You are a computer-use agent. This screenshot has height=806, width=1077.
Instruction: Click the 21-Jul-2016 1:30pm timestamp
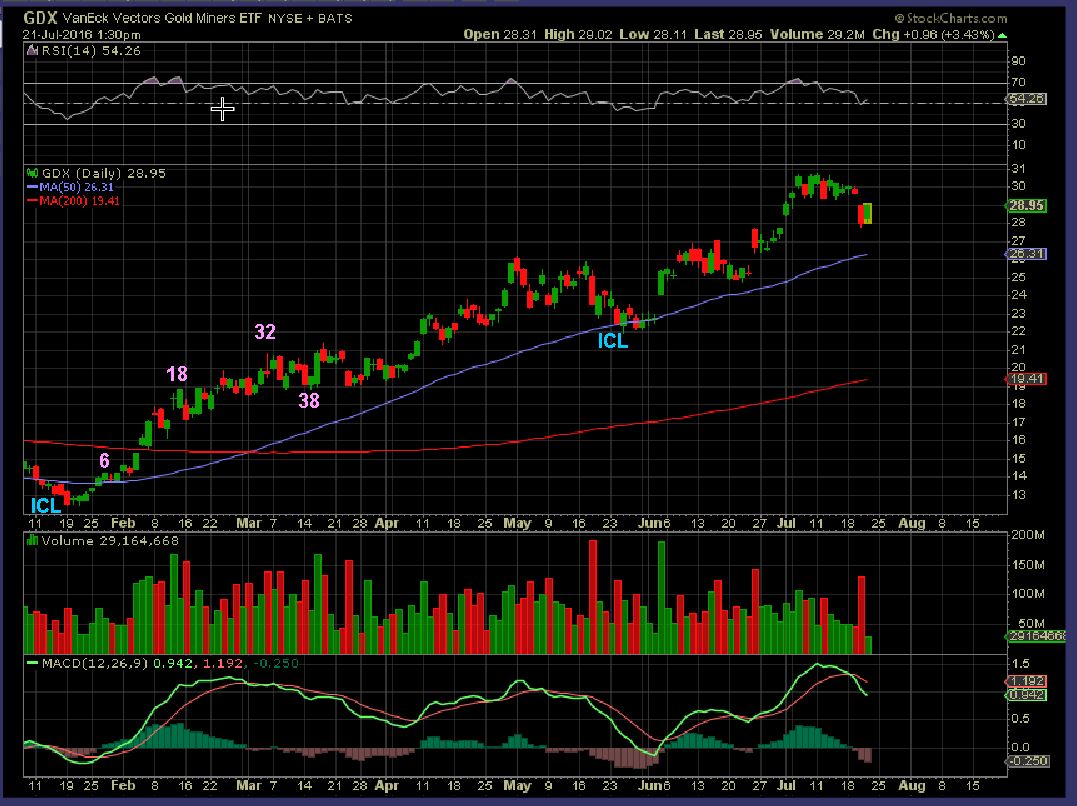tap(82, 34)
